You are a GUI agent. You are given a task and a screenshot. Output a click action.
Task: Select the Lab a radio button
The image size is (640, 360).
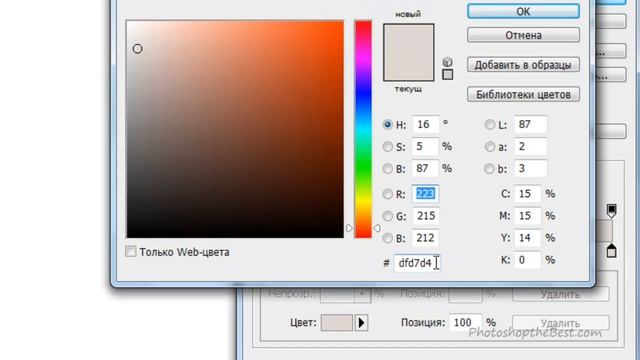489,147
